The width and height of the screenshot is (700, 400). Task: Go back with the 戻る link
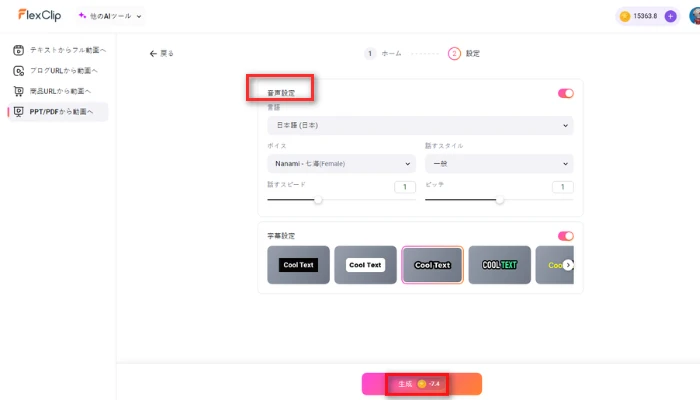161,53
